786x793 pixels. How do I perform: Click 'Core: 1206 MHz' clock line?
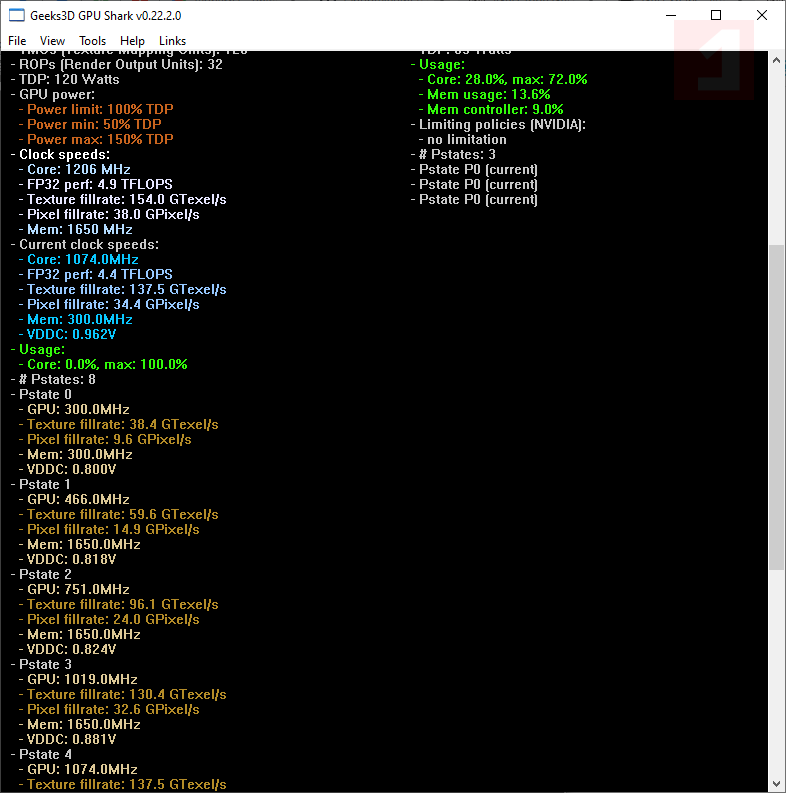point(75,169)
